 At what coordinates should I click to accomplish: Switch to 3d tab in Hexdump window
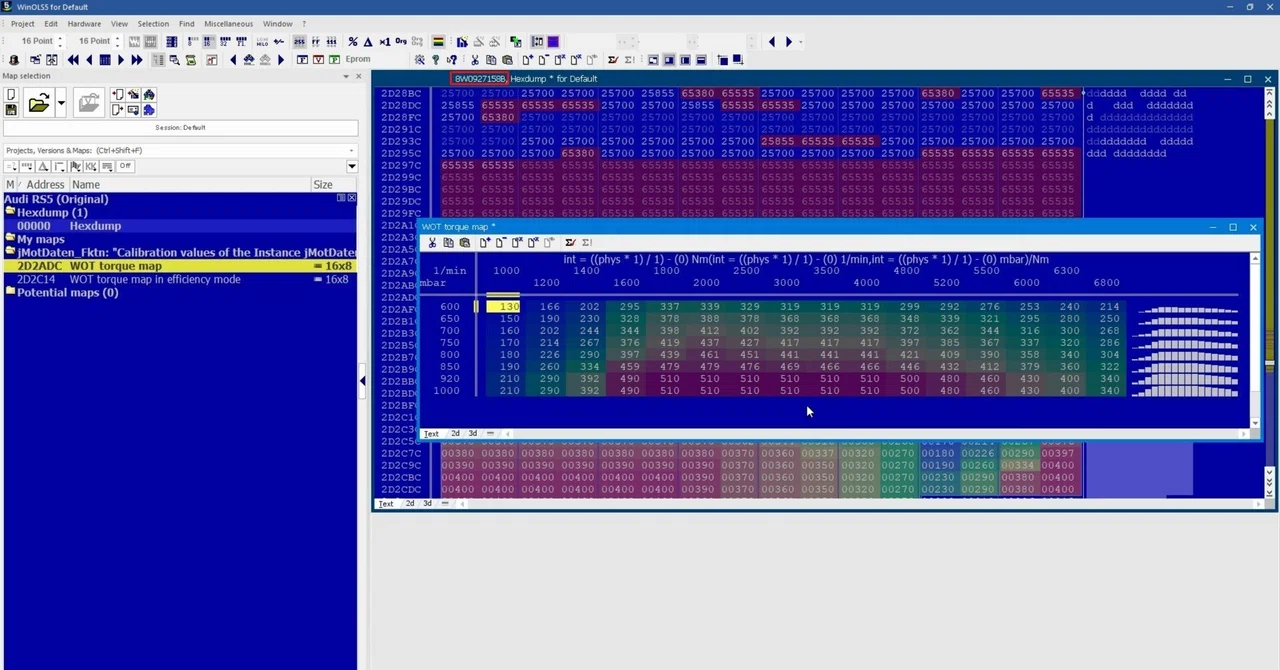click(x=427, y=503)
